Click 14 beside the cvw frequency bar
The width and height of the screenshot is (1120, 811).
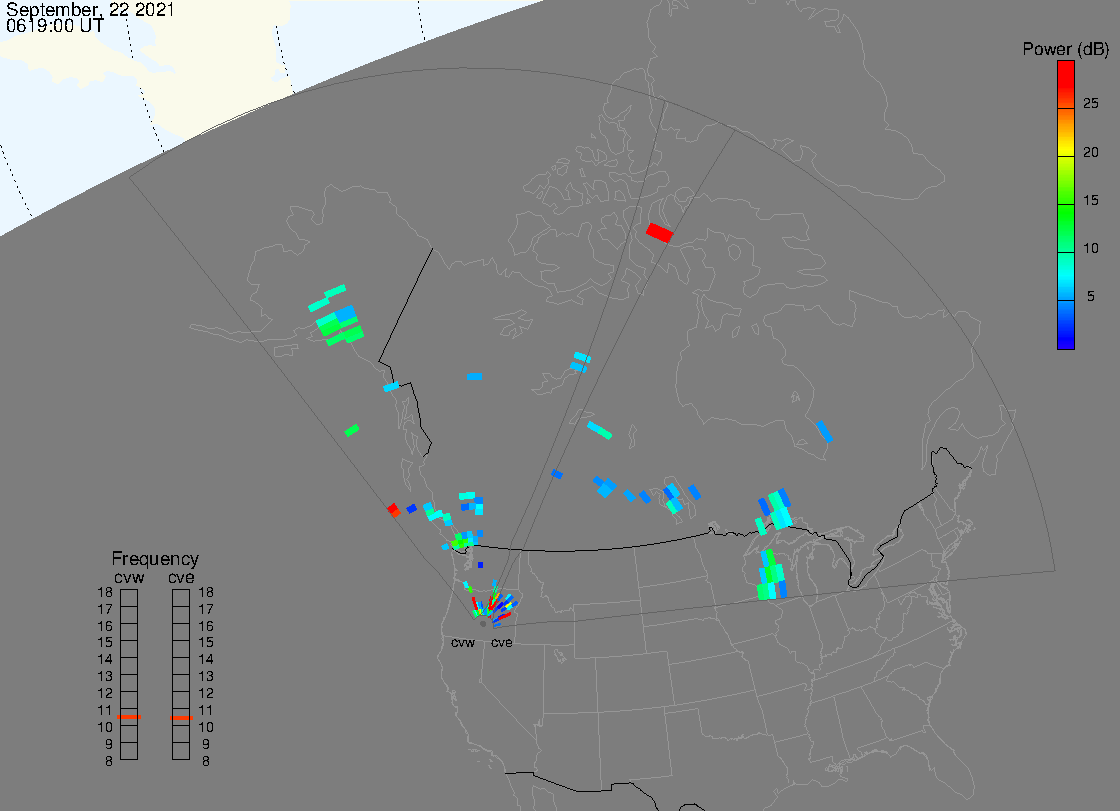[x=105, y=660]
